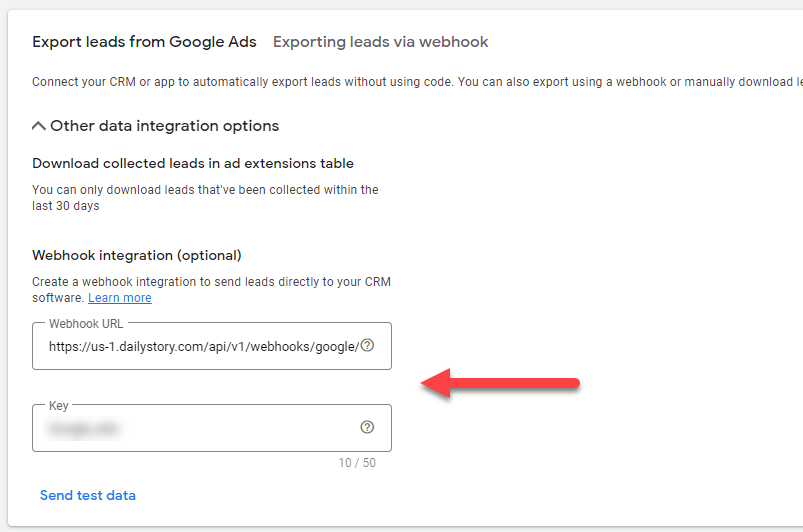This screenshot has height=532, width=803.
Task: Click the help icon in Key field
Action: 367,427
